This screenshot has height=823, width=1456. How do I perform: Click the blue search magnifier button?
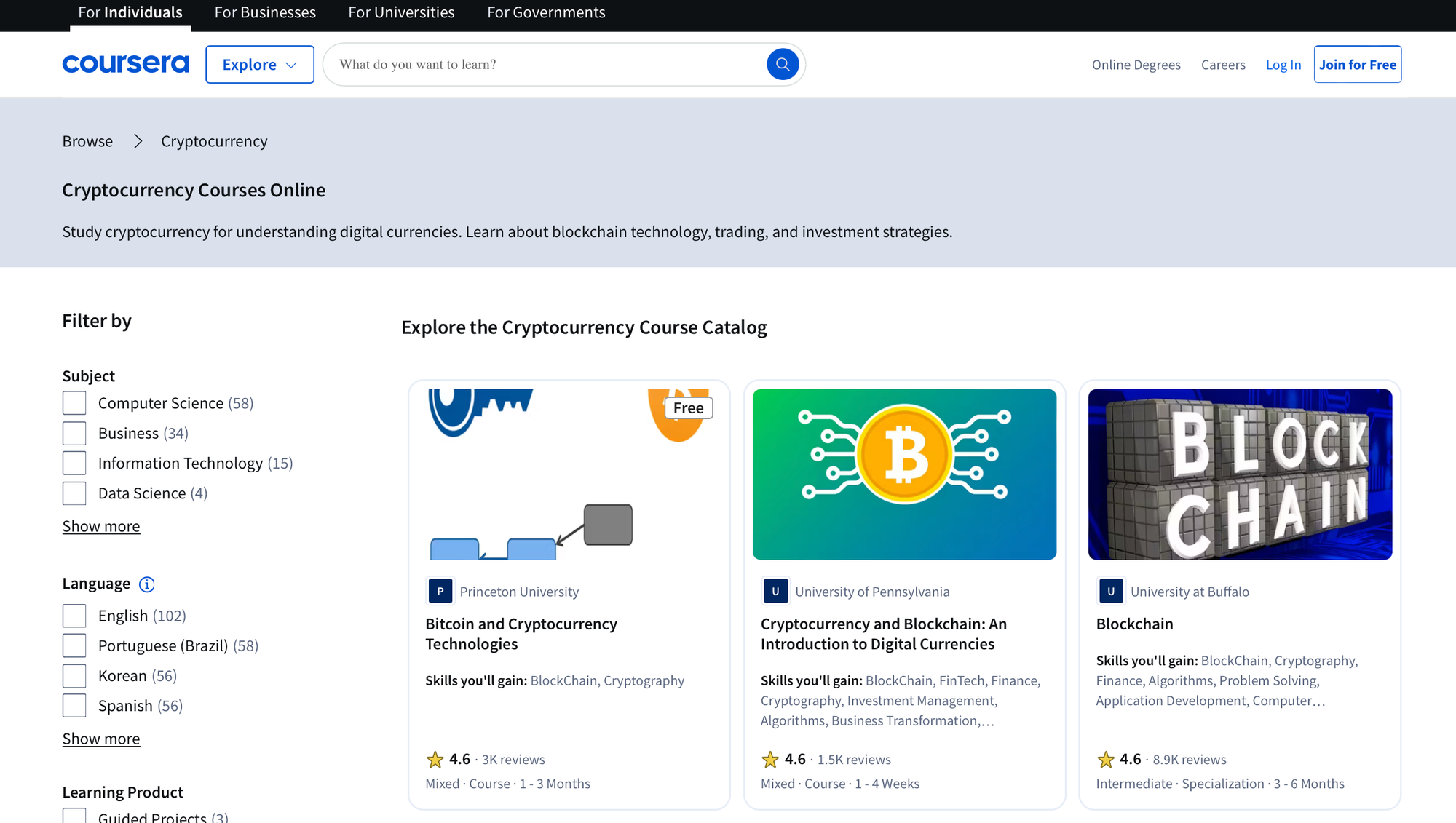(x=783, y=65)
